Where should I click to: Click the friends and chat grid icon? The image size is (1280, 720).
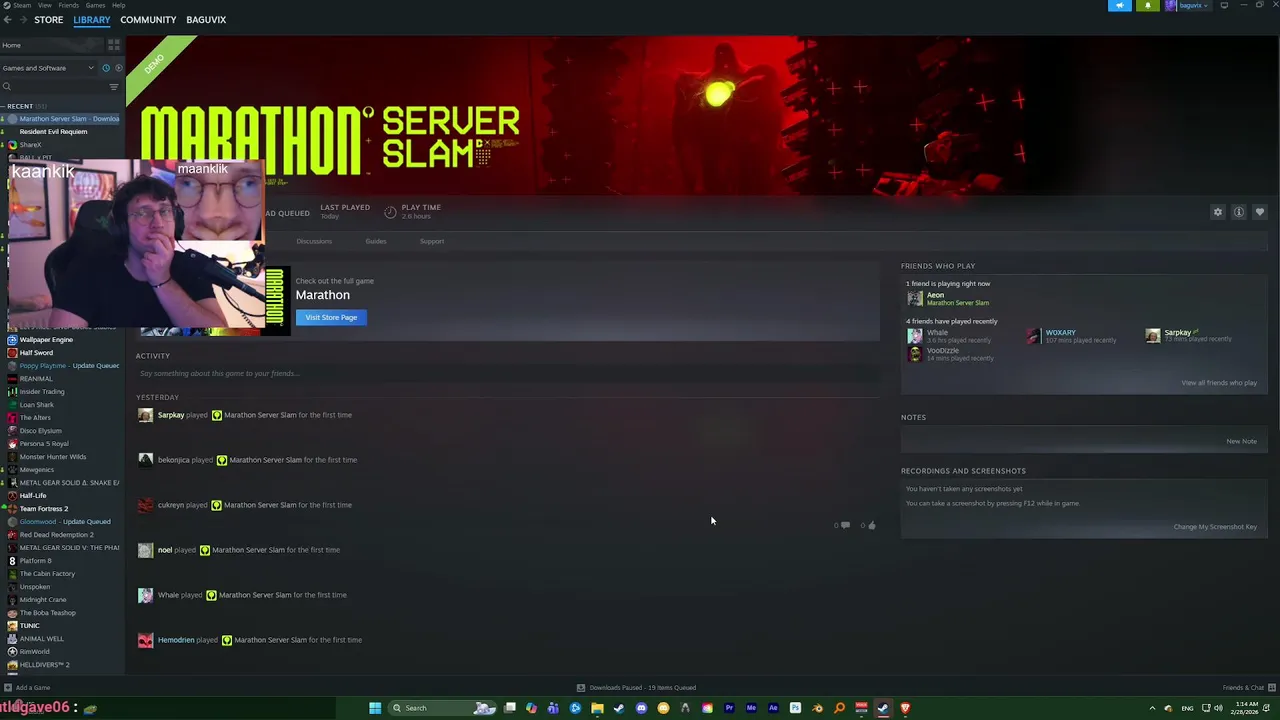point(1271,687)
